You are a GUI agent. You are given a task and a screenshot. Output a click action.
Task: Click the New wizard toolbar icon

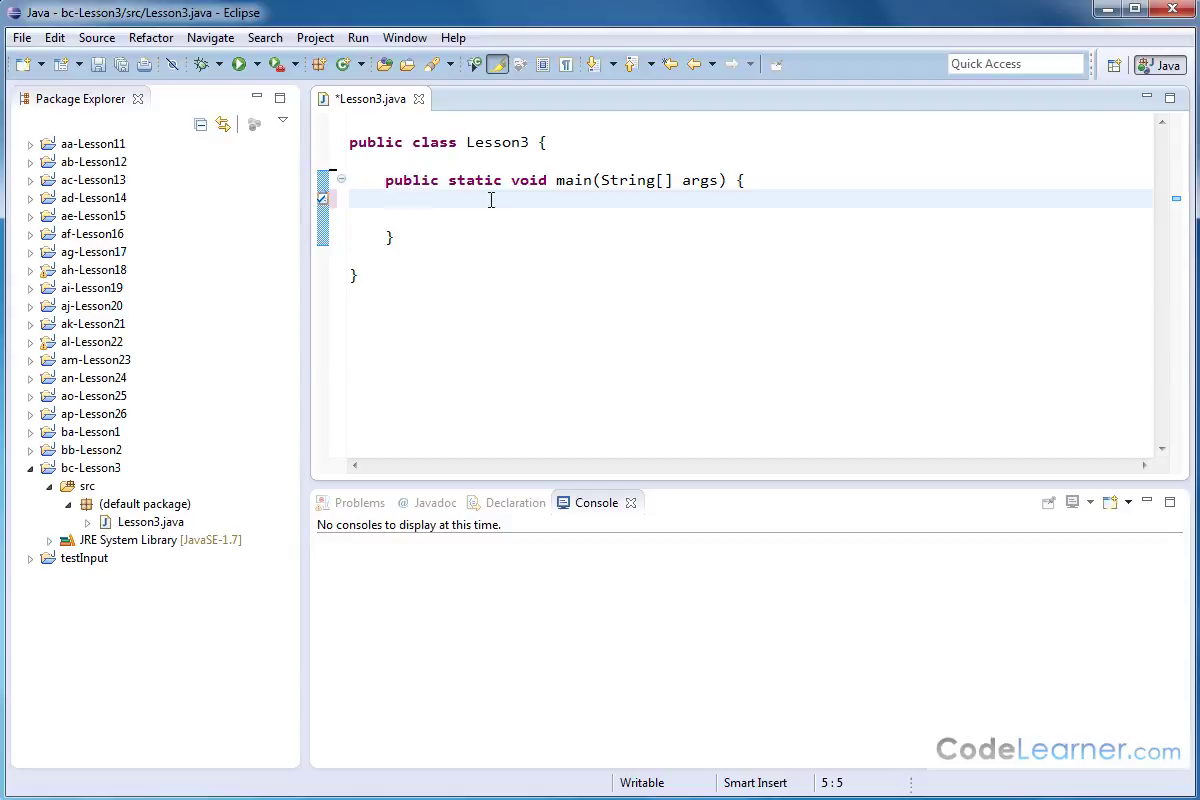23,64
